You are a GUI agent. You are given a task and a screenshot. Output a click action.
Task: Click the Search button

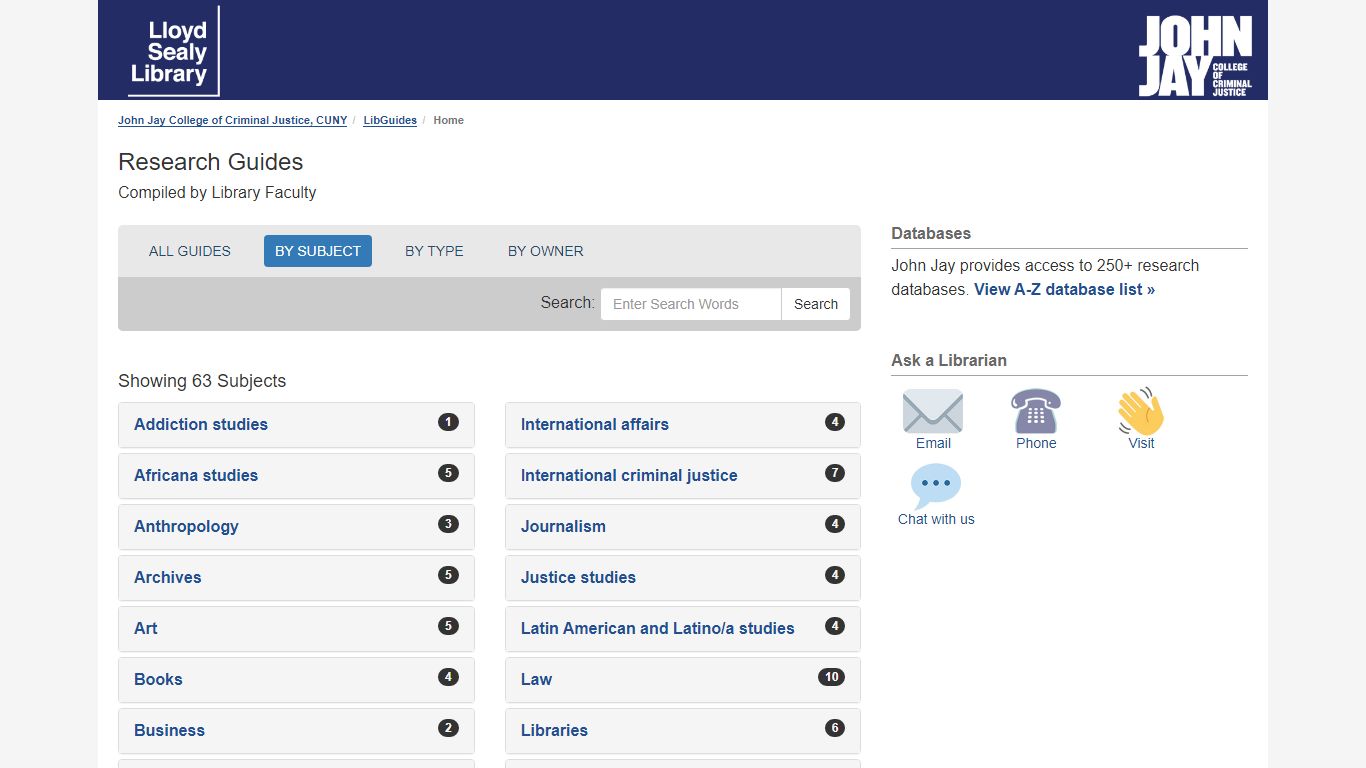click(816, 304)
